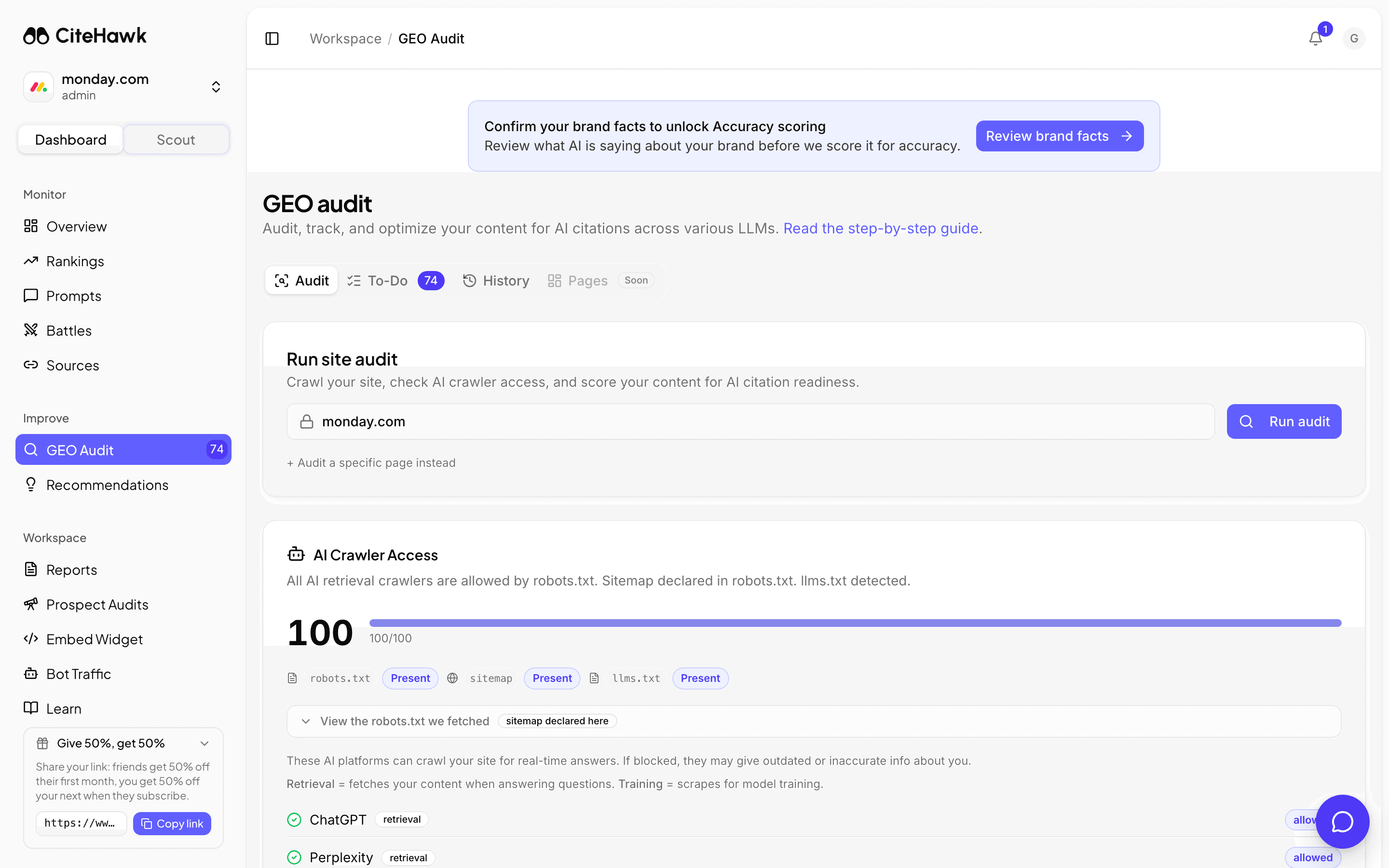Viewport: 1389px width, 868px height.
Task: Click the monday.com brand logo icon
Action: click(39, 87)
